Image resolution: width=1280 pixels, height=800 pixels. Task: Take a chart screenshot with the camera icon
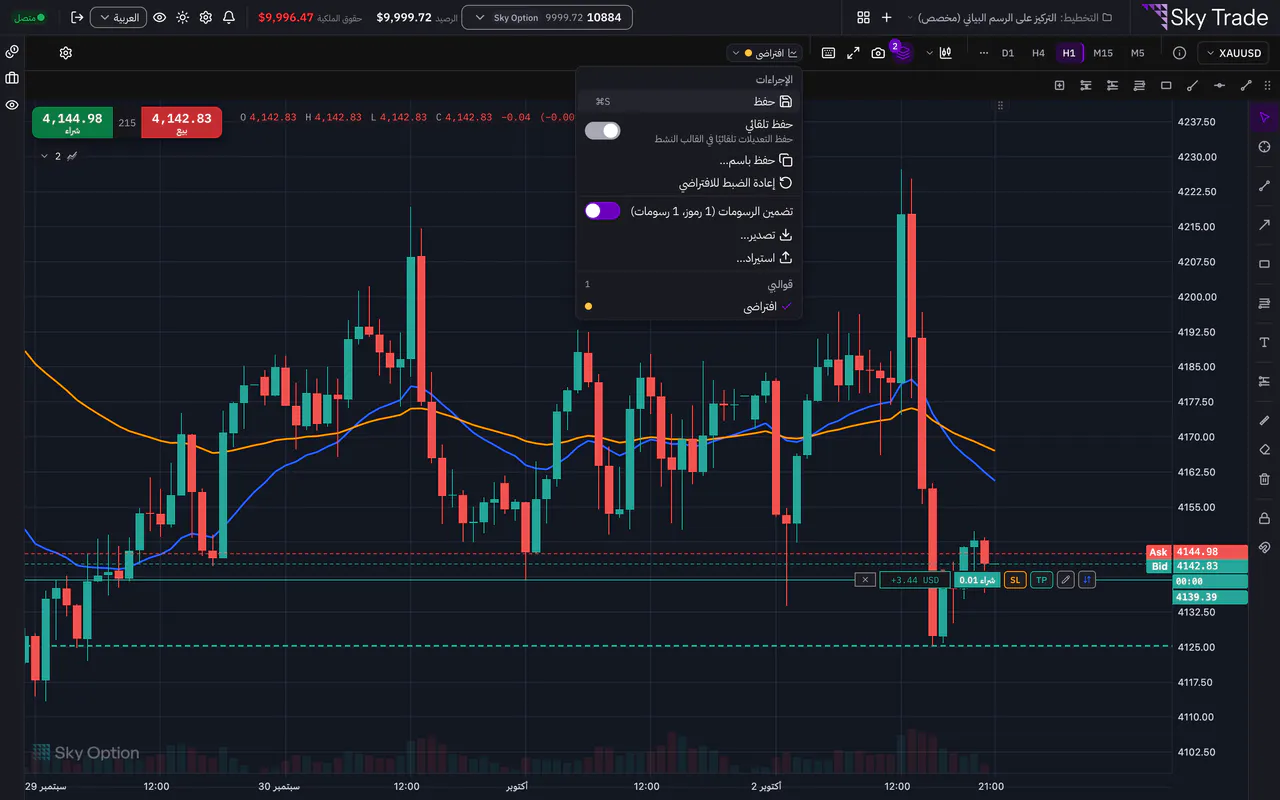[878, 53]
